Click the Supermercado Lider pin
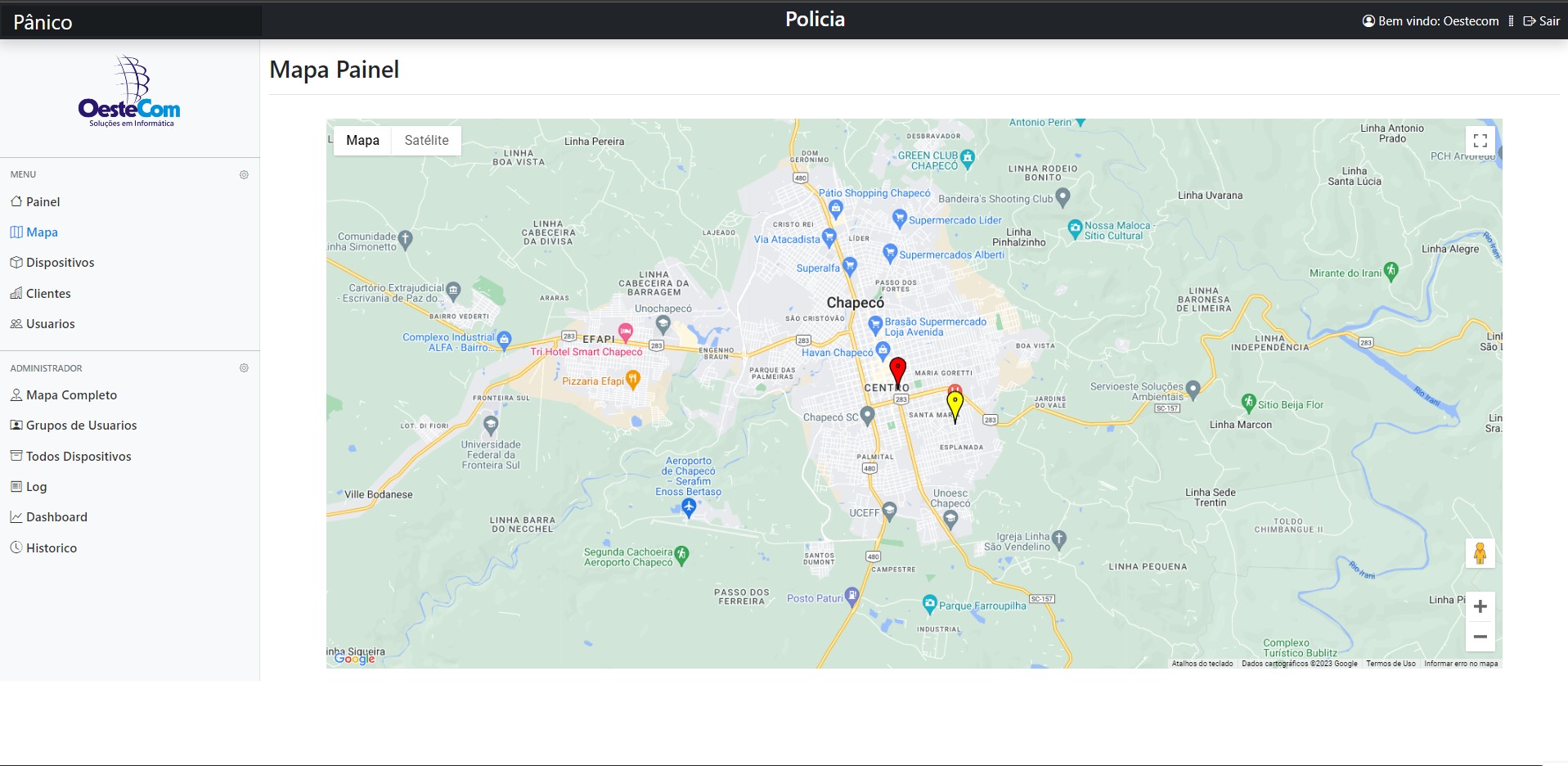The image size is (1568, 766). pyautogui.click(x=899, y=219)
